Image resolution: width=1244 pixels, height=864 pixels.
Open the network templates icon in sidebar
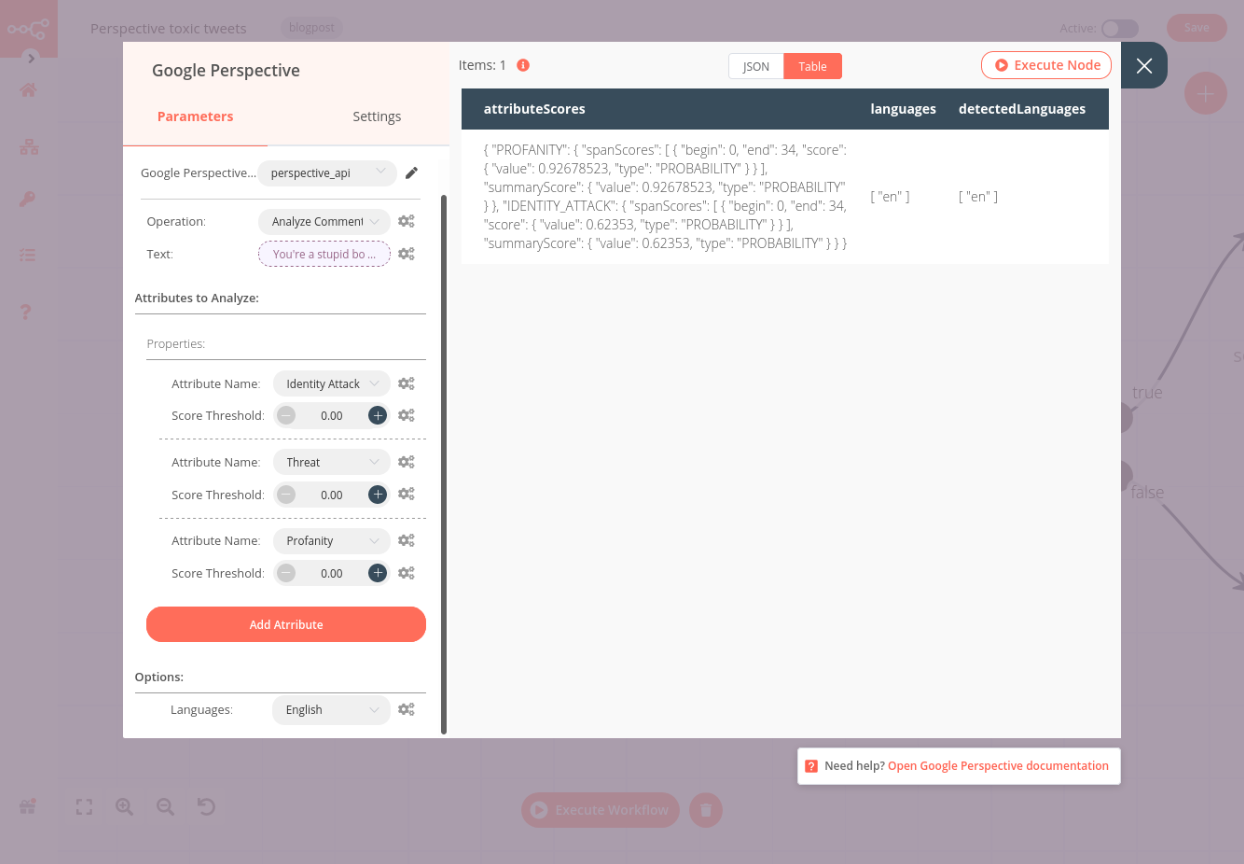pos(29,146)
